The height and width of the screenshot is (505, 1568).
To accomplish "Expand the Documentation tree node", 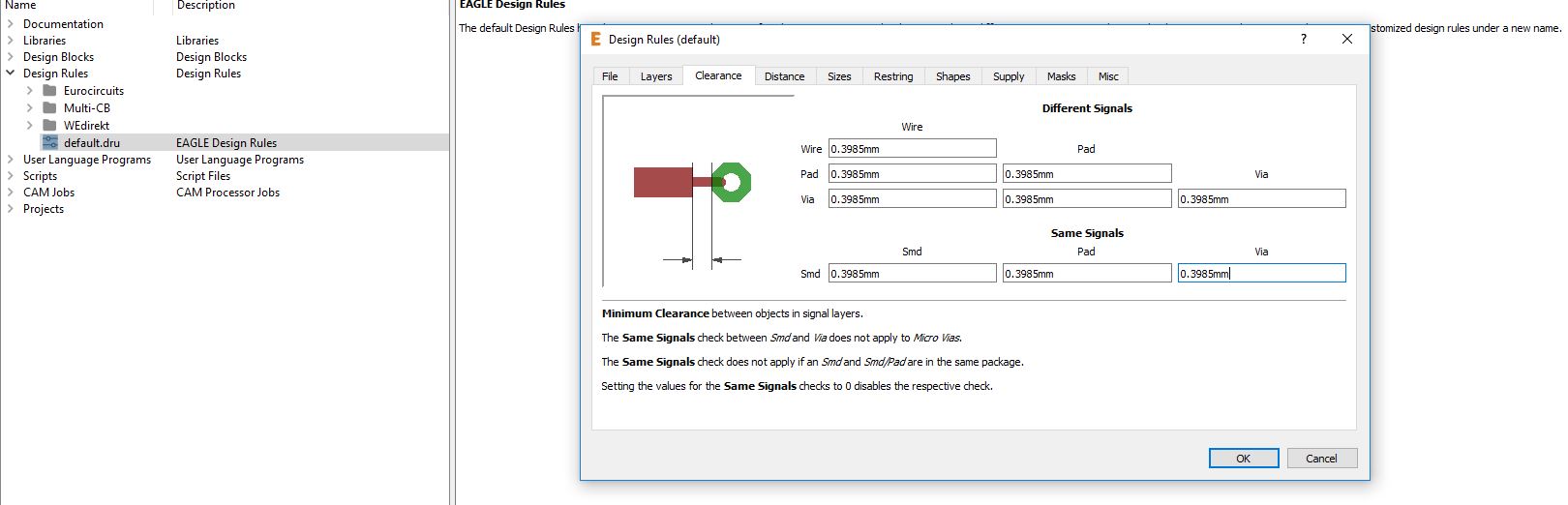I will click(11, 23).
